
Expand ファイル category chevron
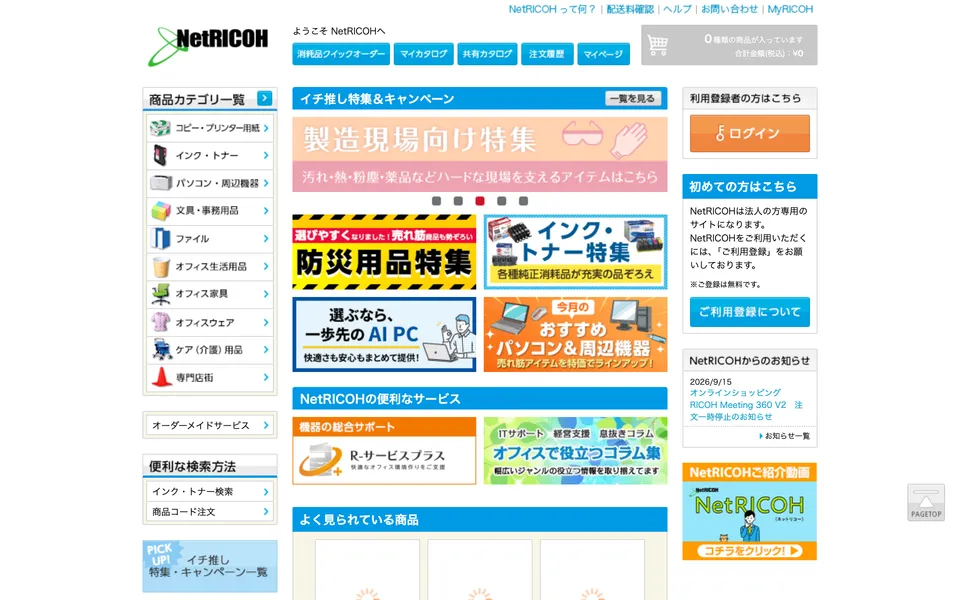[x=266, y=239]
